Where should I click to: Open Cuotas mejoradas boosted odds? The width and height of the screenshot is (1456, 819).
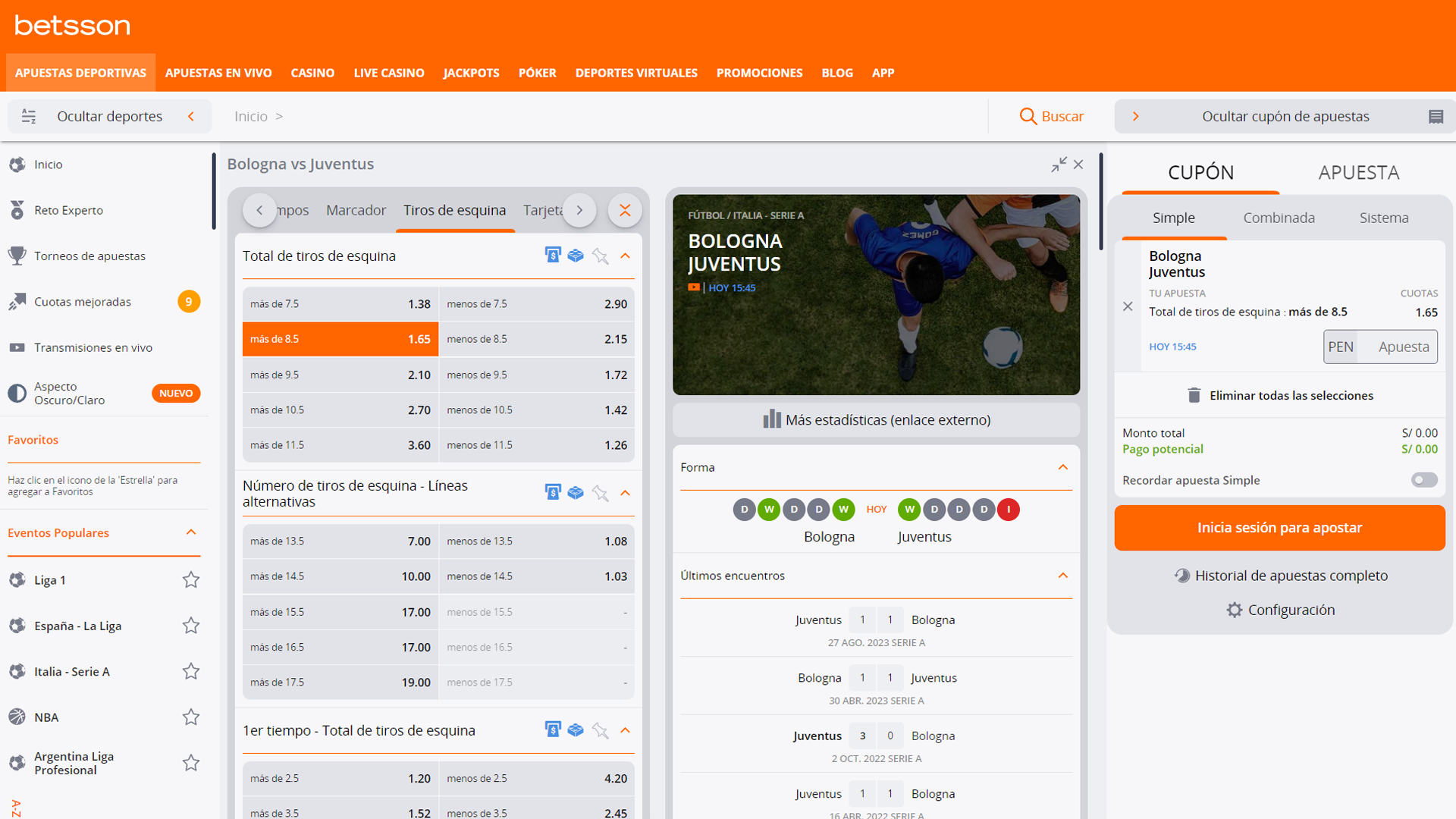pos(82,302)
